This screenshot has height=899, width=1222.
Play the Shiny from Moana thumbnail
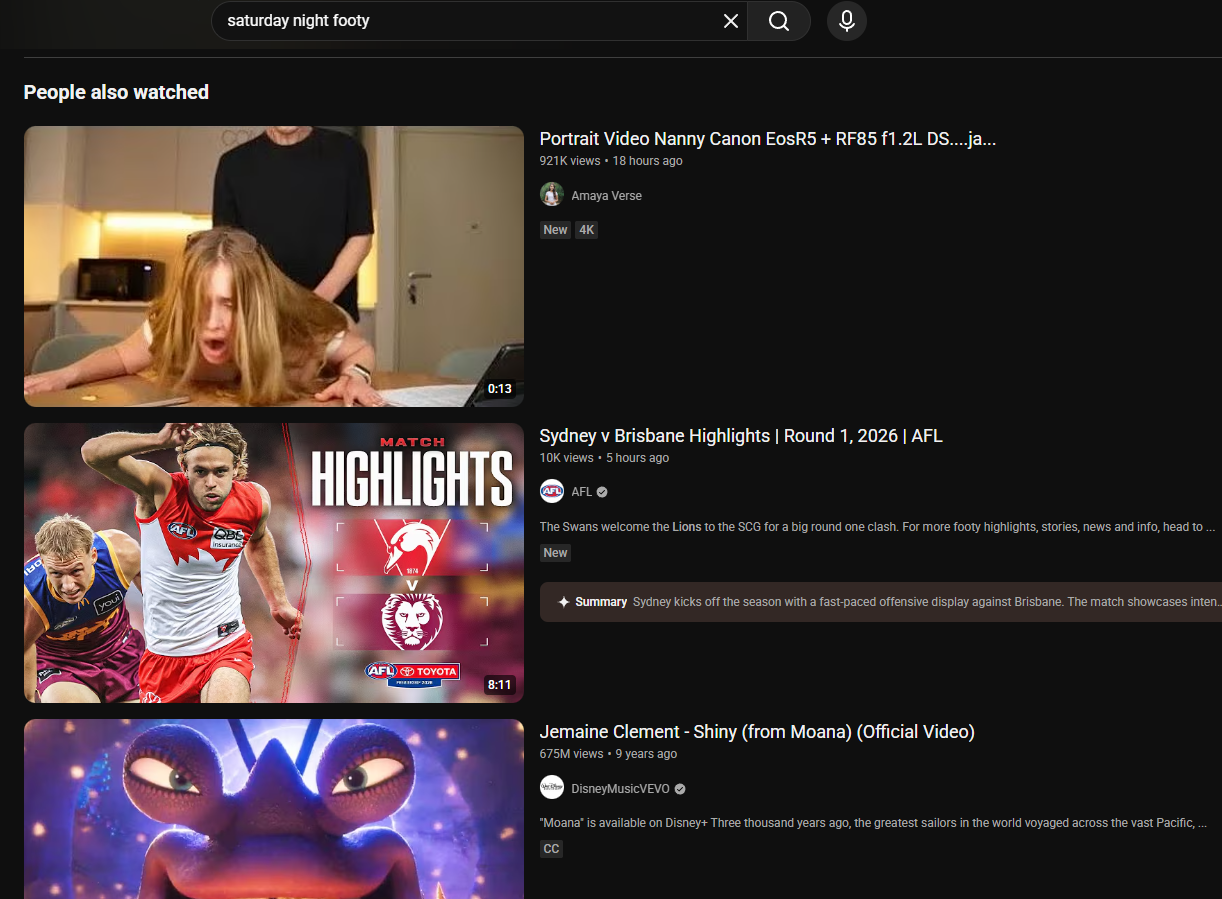coord(273,808)
